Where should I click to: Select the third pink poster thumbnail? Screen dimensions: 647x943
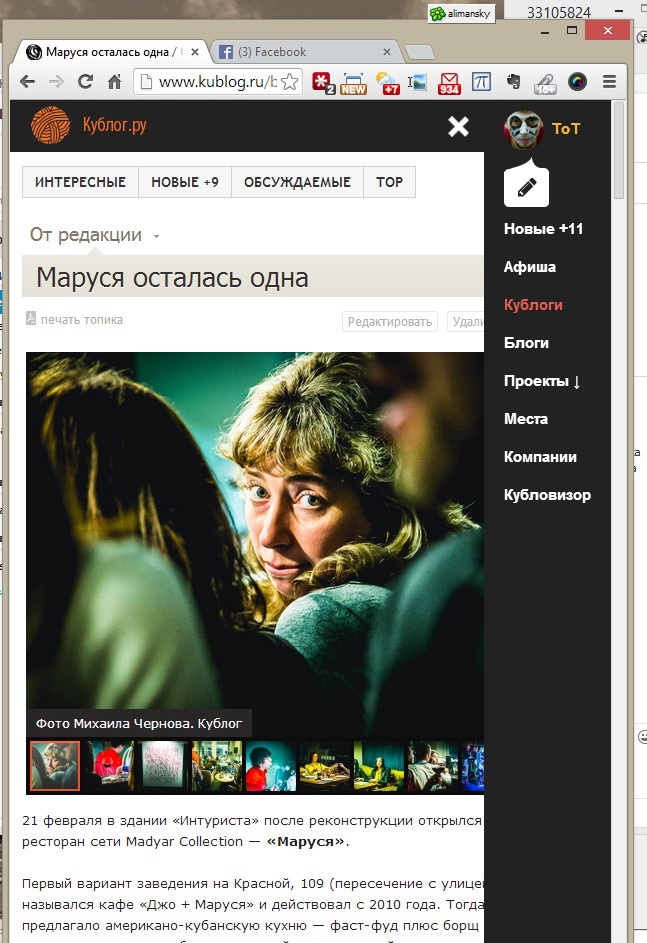point(163,766)
